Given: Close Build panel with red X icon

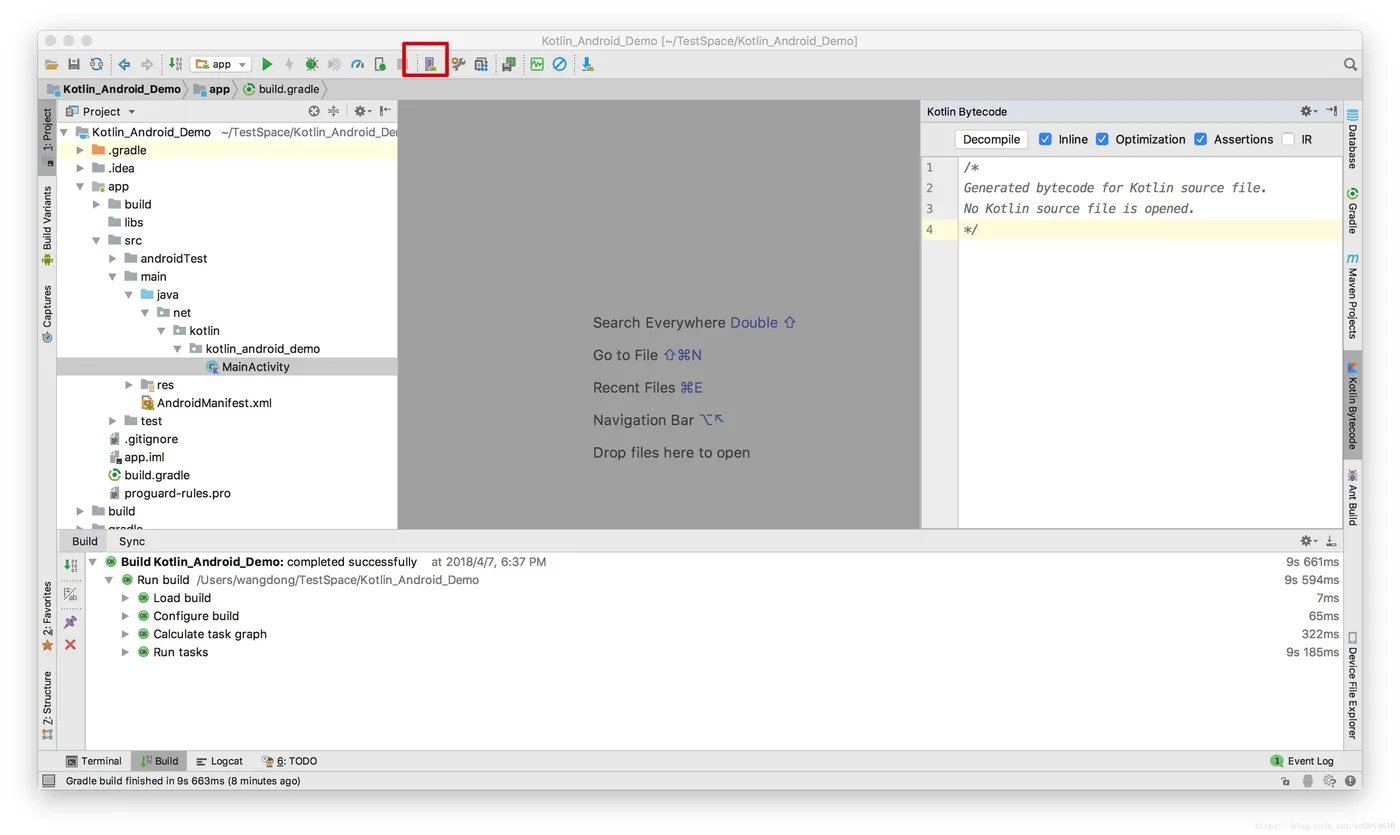Looking at the screenshot, I should pos(70,645).
